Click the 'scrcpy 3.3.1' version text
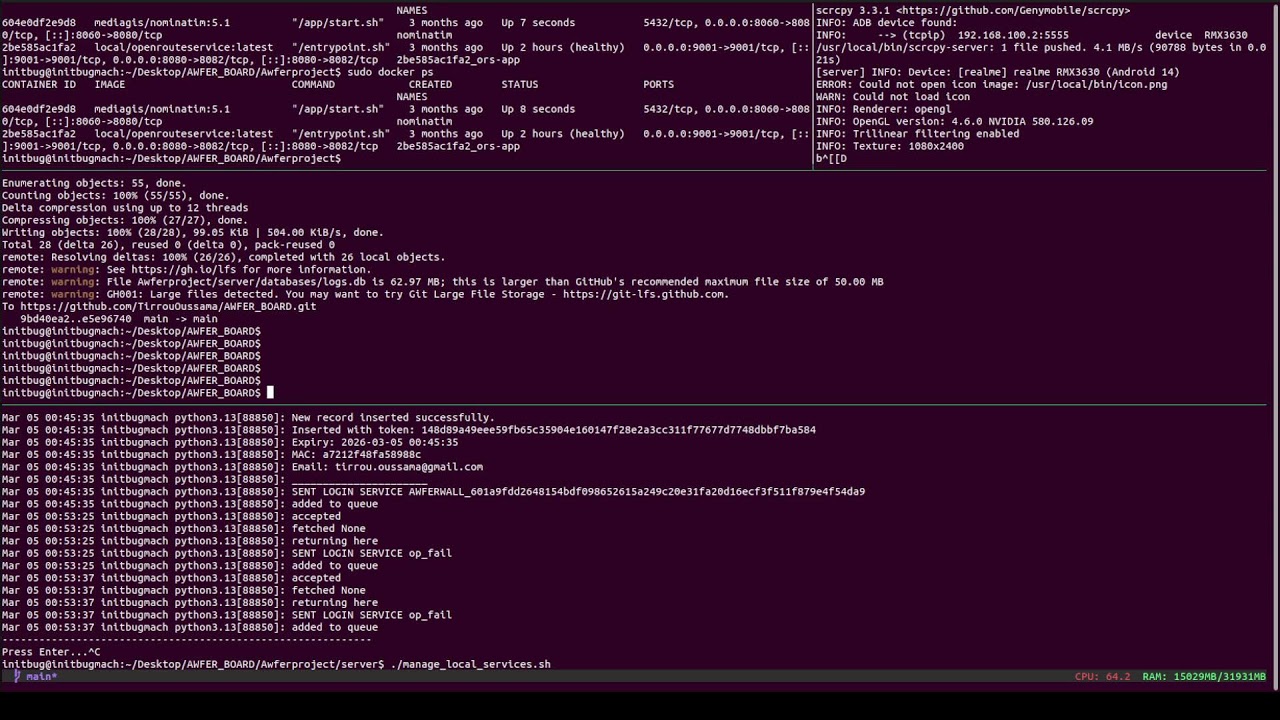 pyautogui.click(x=853, y=10)
